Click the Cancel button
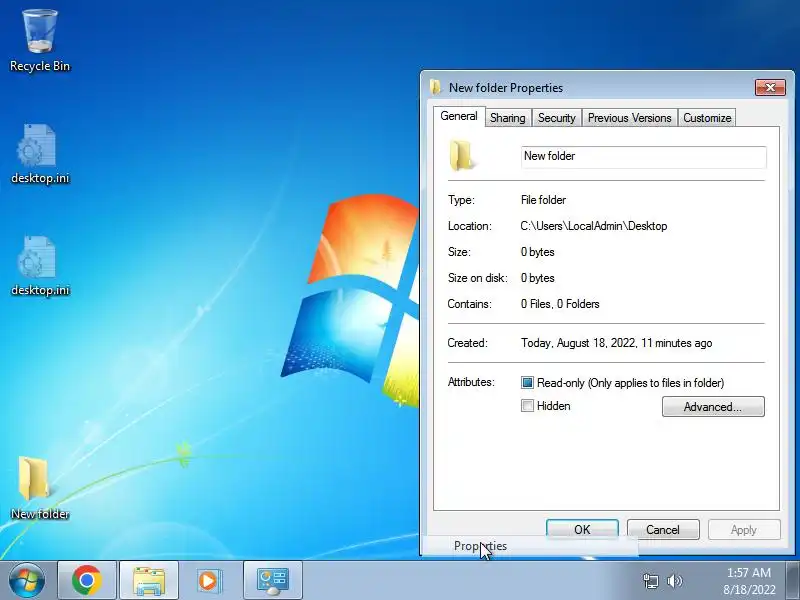Screen dimensions: 800x600 663,530
